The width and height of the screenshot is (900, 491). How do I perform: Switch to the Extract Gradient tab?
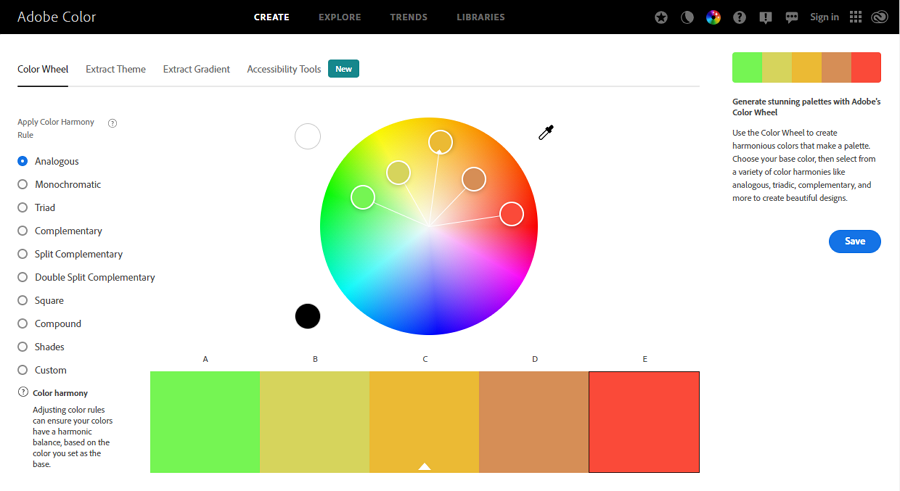click(x=196, y=69)
